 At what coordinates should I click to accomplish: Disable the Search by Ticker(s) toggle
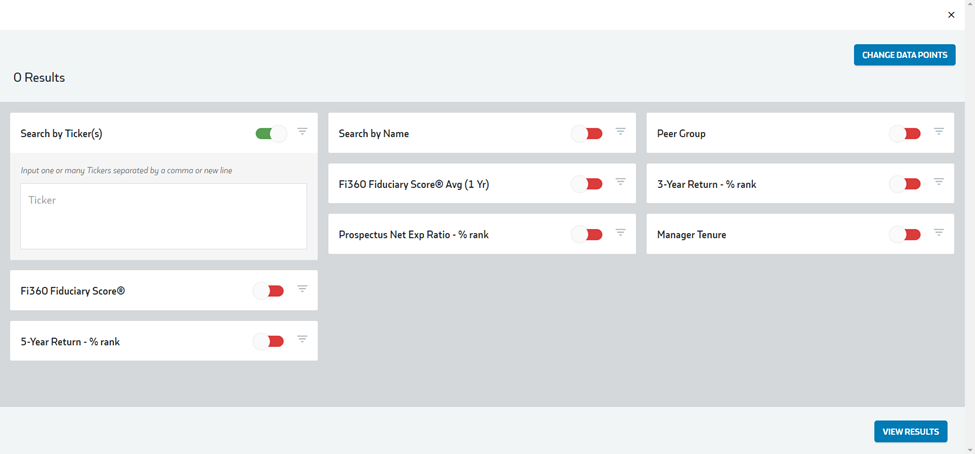271,134
